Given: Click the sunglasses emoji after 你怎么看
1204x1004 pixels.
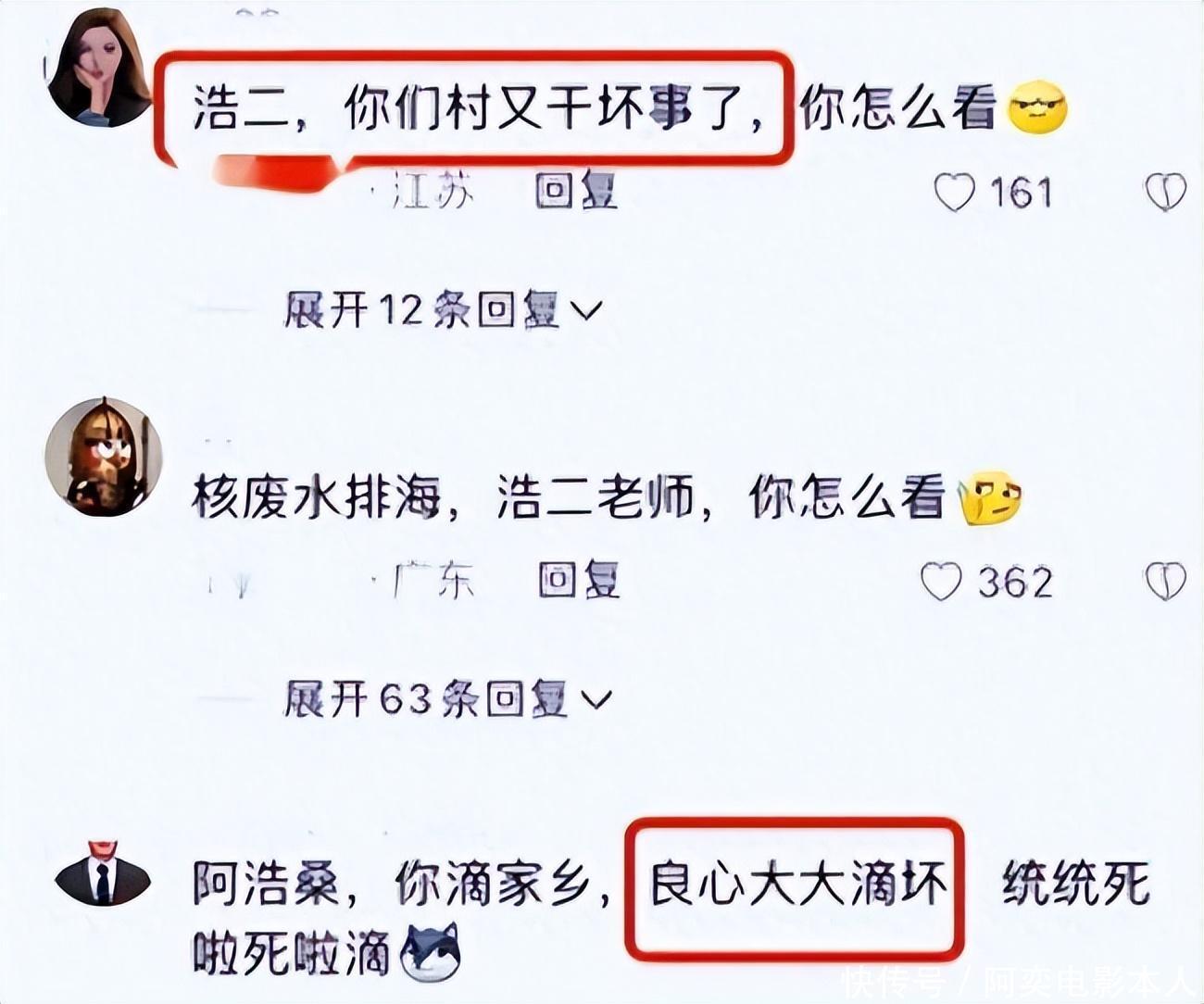Looking at the screenshot, I should 1036,109.
